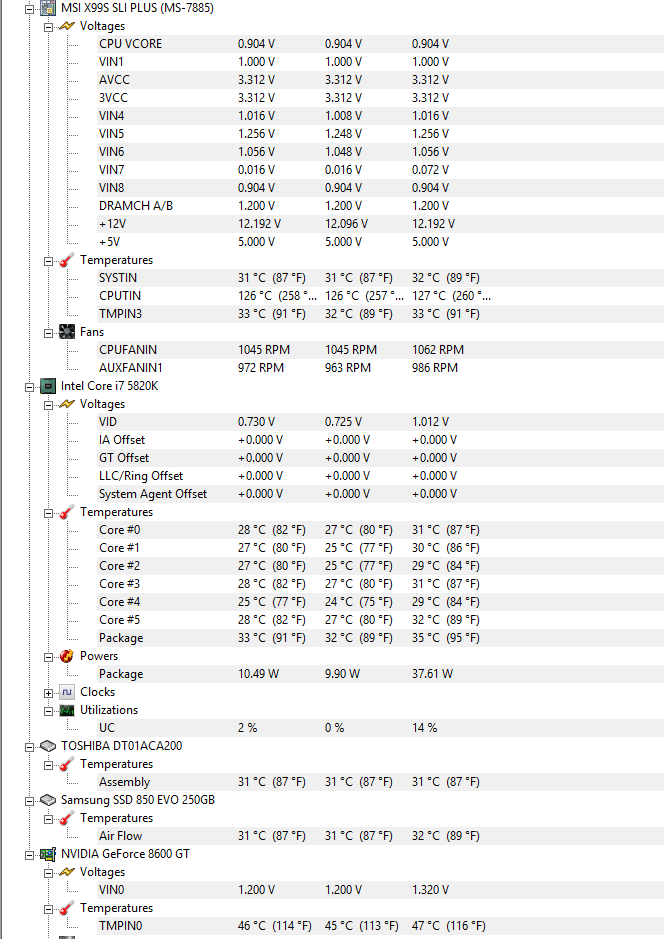Collapse the Intel Core i7 5820K tree node
This screenshot has height=939, width=664.
29,387
